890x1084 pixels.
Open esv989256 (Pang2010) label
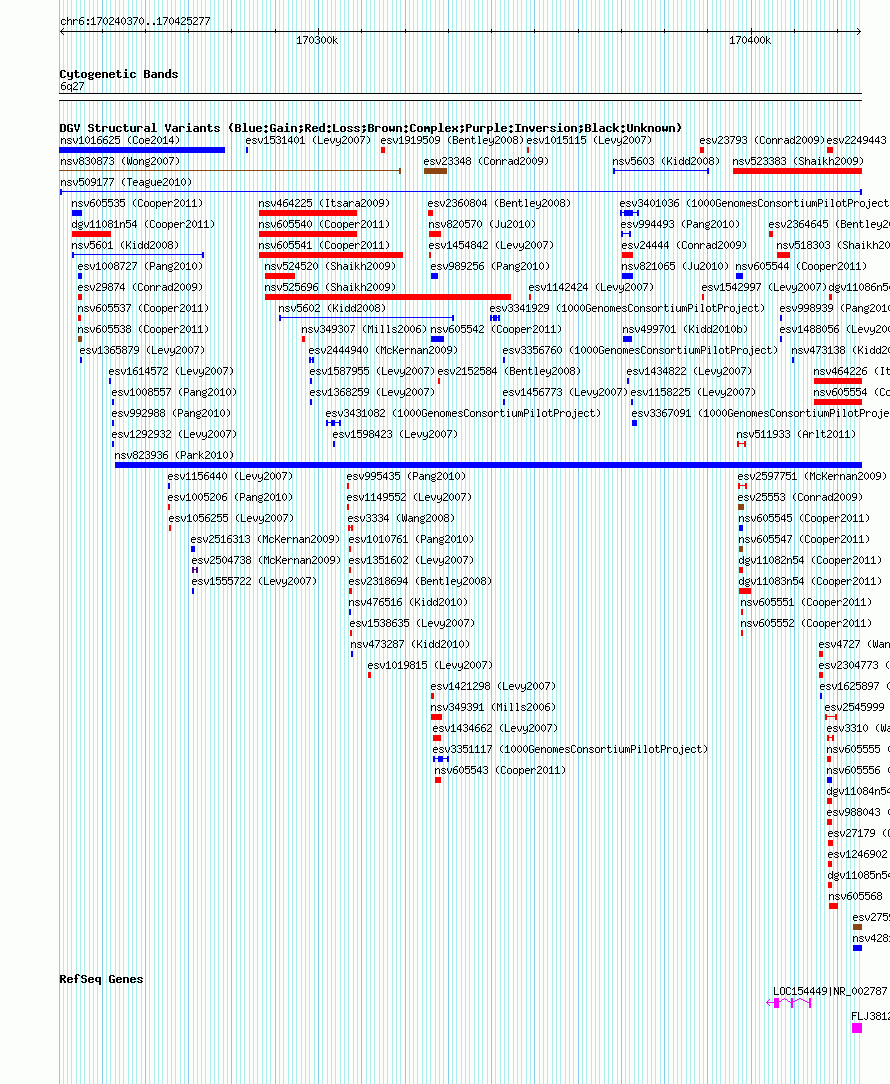(x=490, y=266)
